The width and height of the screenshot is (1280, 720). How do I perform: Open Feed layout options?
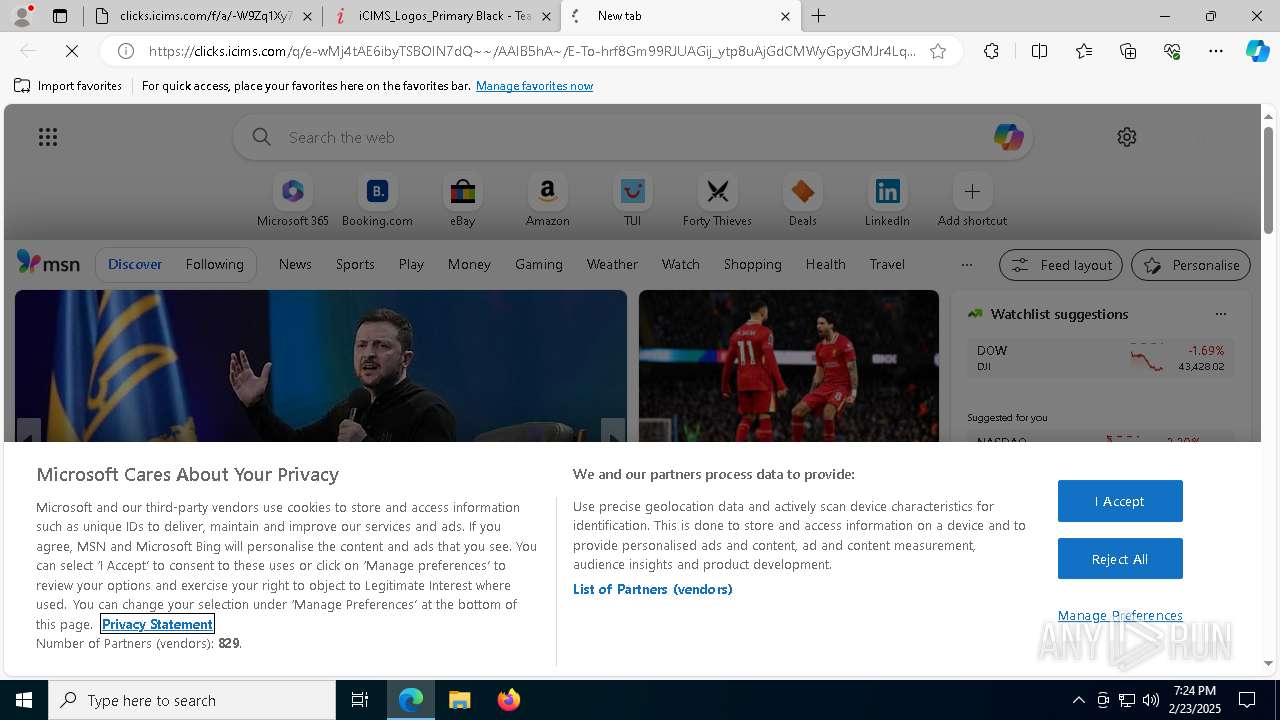(1061, 265)
